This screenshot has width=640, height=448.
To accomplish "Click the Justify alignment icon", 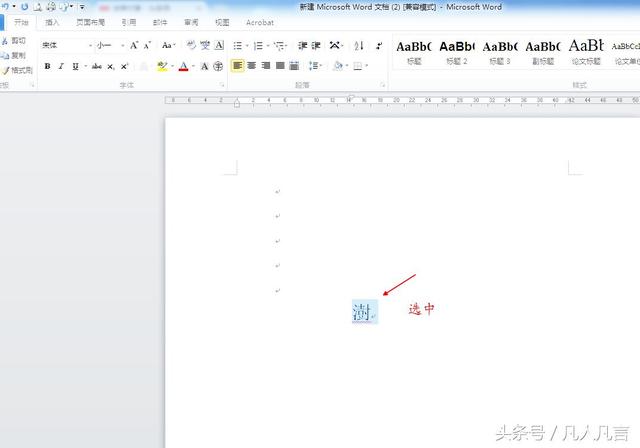I will click(x=280, y=66).
